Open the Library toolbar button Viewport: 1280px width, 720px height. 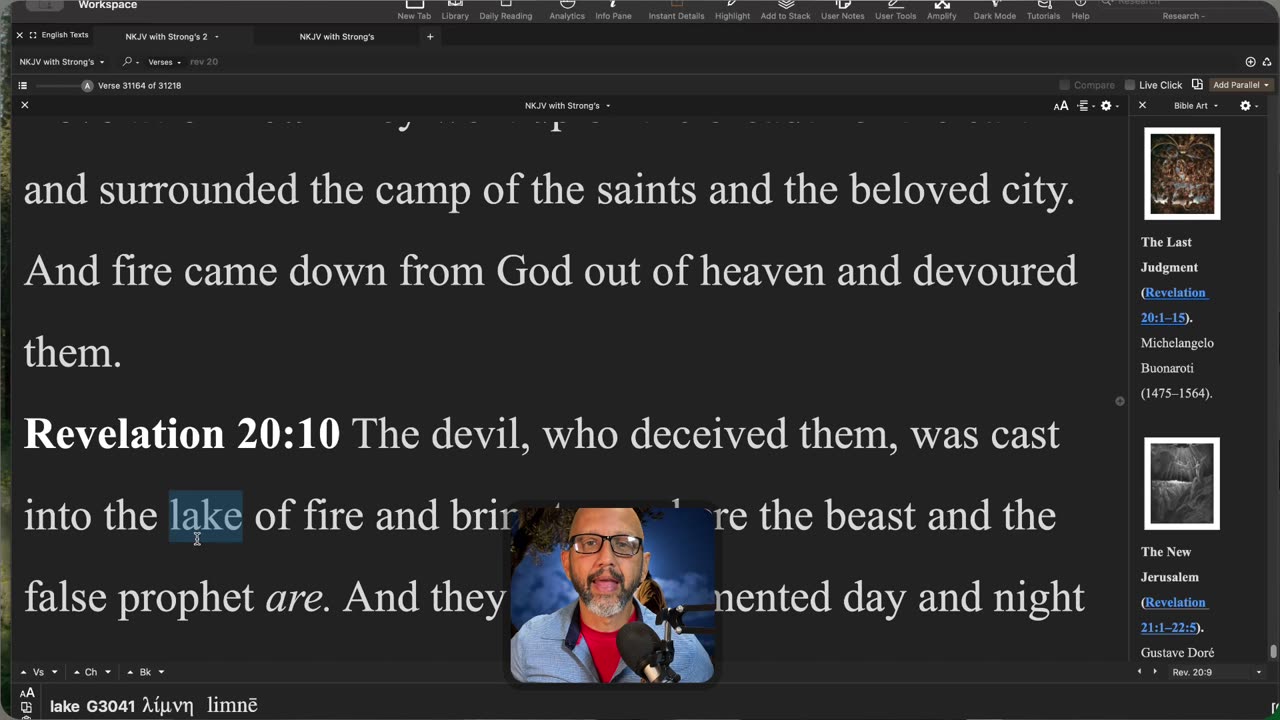tap(455, 10)
